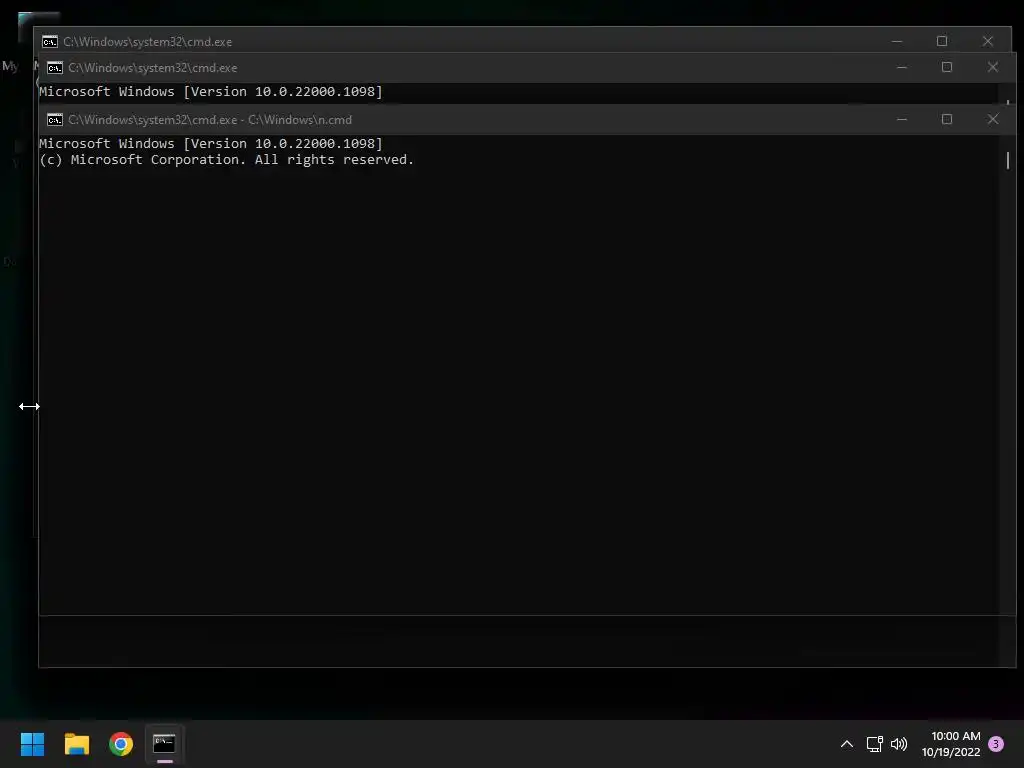
Task: Maximize the rearmost cmd.exe window
Action: point(942,41)
